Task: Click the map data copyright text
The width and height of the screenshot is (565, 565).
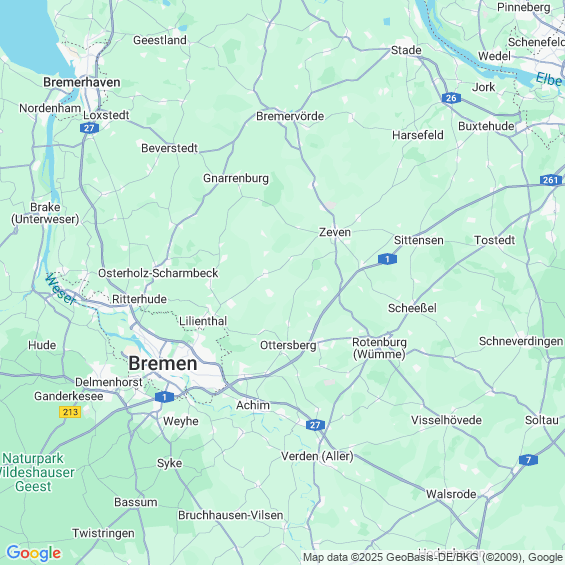Action: click(433, 557)
